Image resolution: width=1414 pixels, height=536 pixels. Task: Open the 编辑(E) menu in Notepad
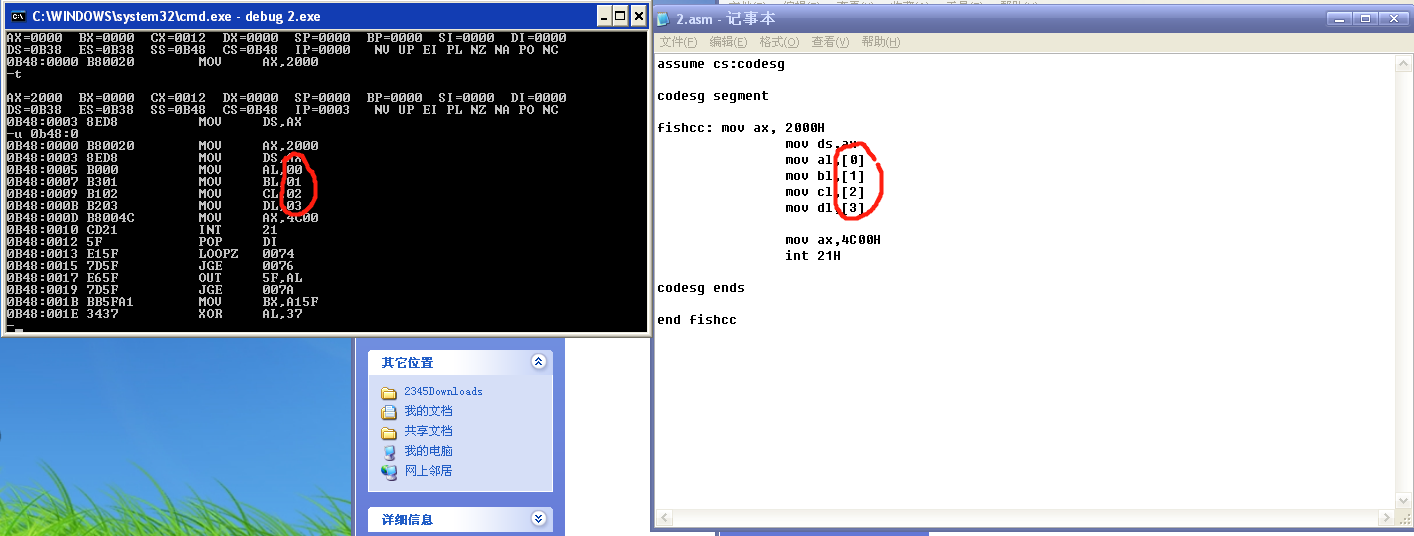tap(728, 42)
